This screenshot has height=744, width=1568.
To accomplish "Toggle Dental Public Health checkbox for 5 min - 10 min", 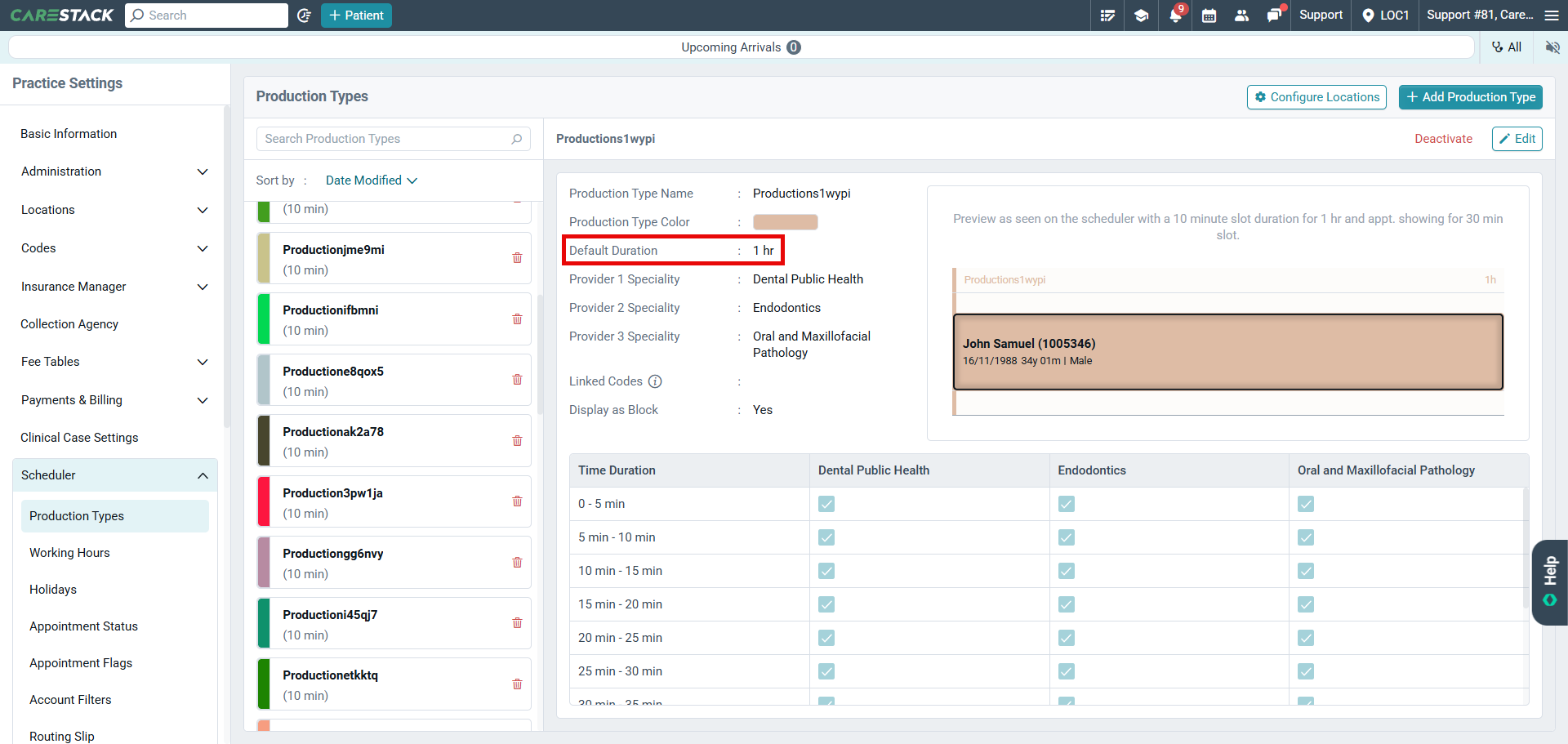I will (826, 537).
